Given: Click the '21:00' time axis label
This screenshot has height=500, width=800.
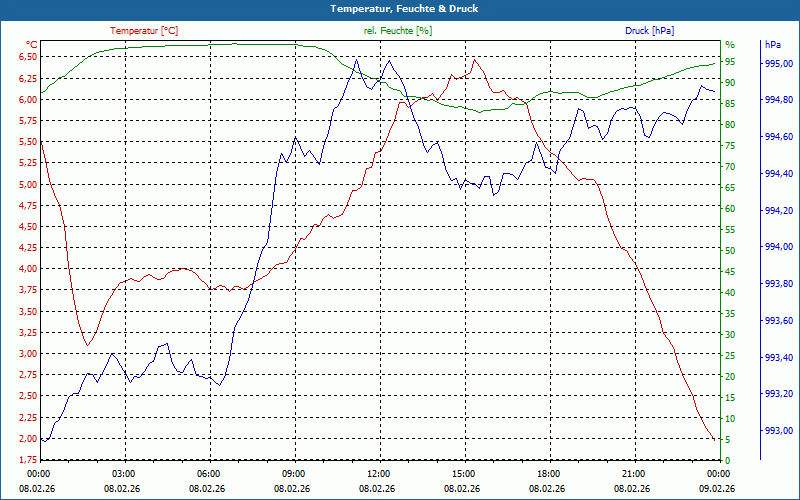Looking at the screenshot, I should click(633, 473).
